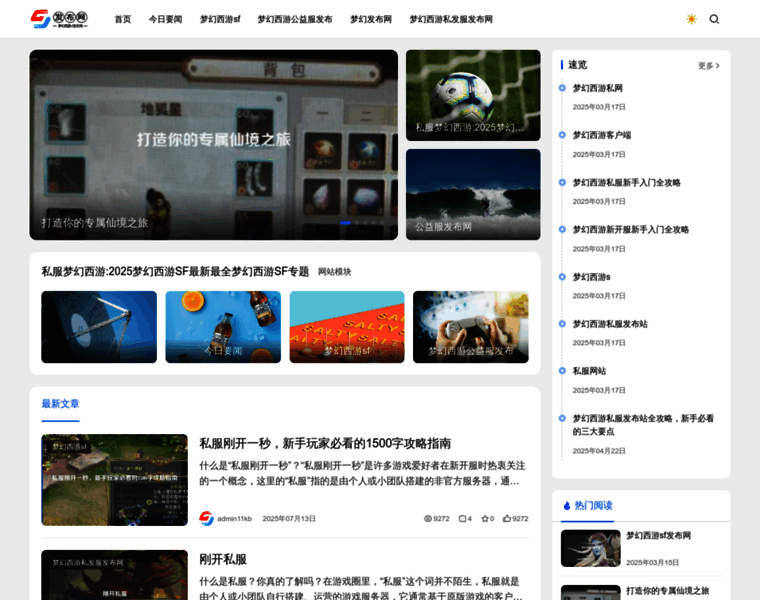Open the dark blue speaker category card
760x600 pixels.
[x=99, y=327]
